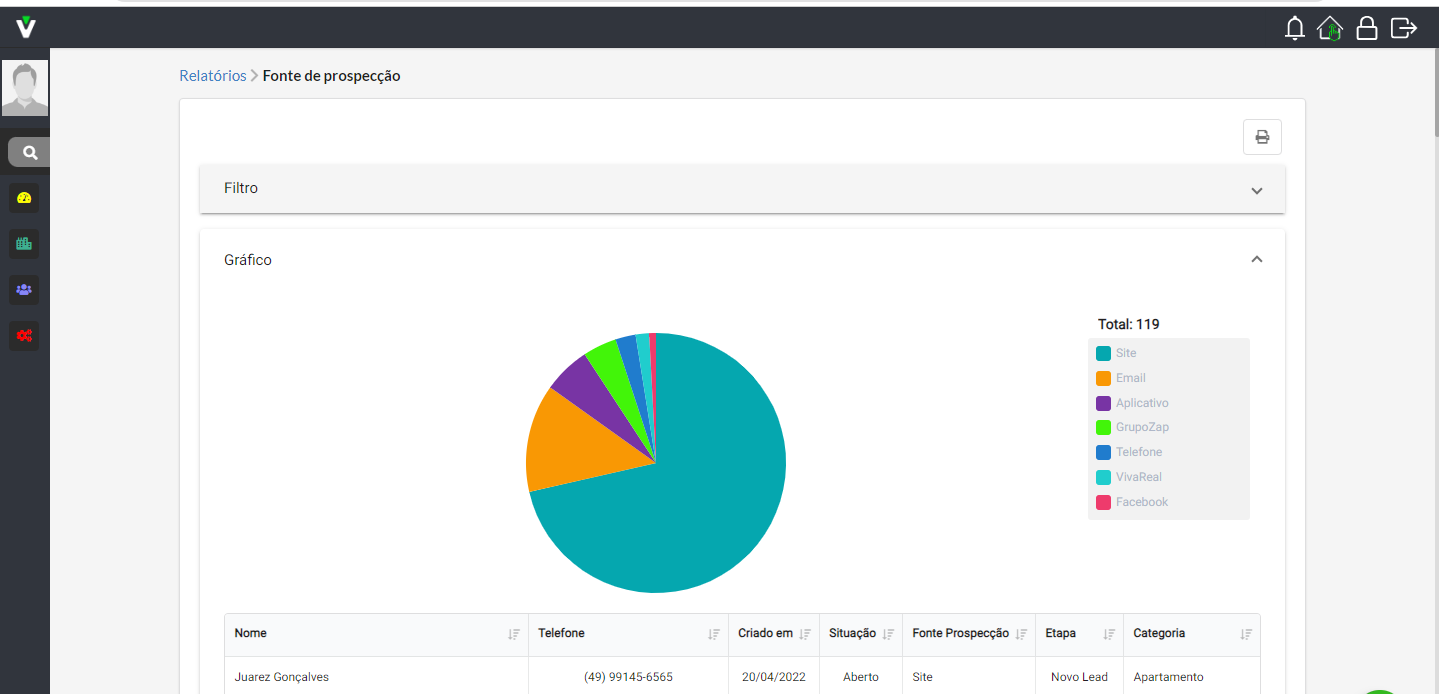Click the 20/04/2022 date cell
1439x694 pixels.
(x=774, y=677)
